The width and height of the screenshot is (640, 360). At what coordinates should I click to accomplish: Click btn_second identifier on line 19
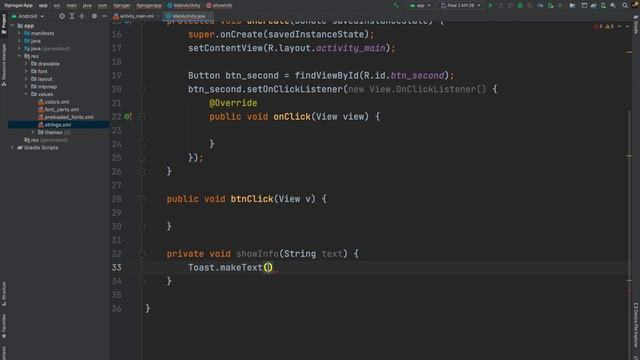252,76
